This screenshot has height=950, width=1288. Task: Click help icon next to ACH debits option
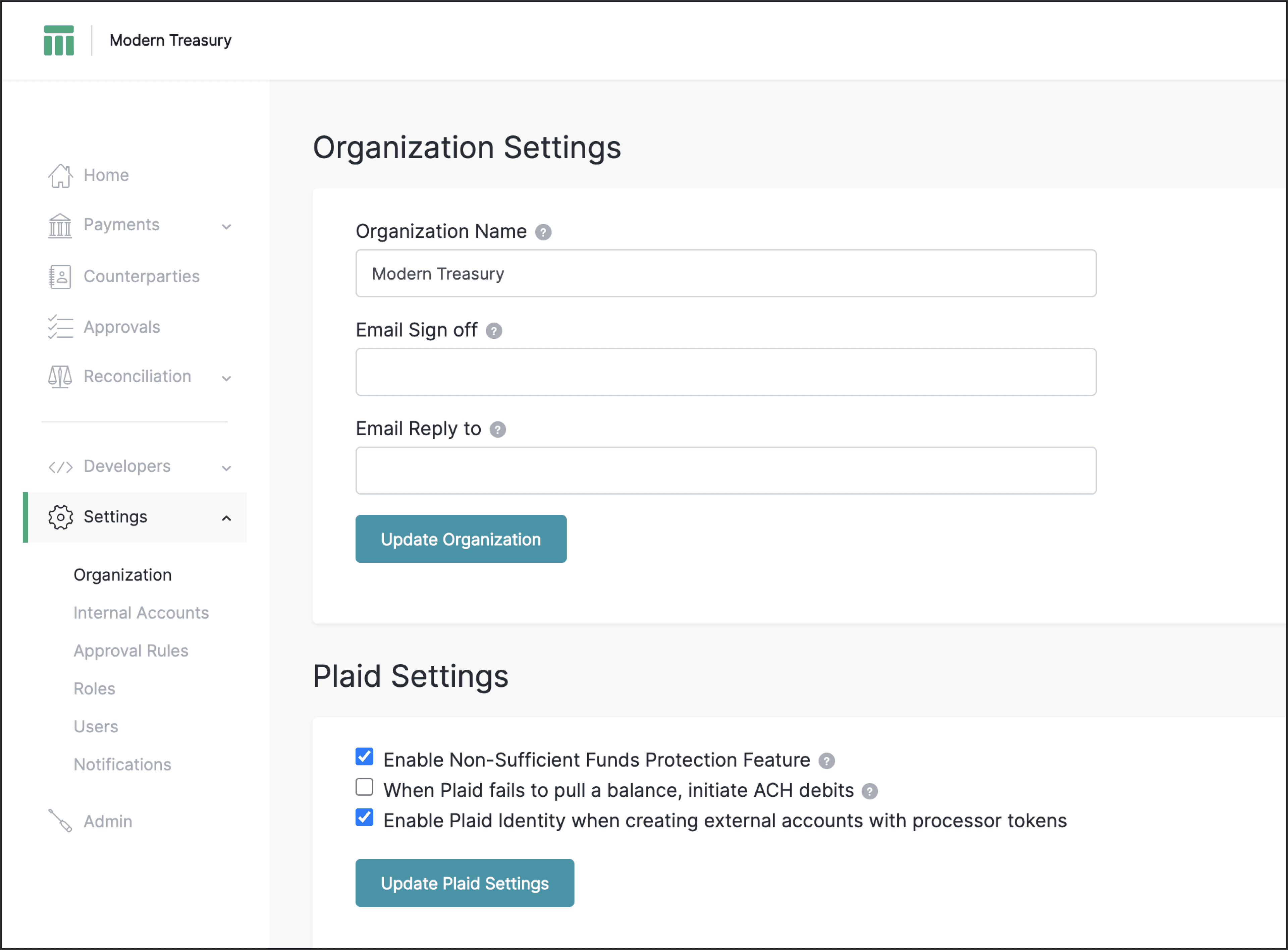click(x=869, y=792)
